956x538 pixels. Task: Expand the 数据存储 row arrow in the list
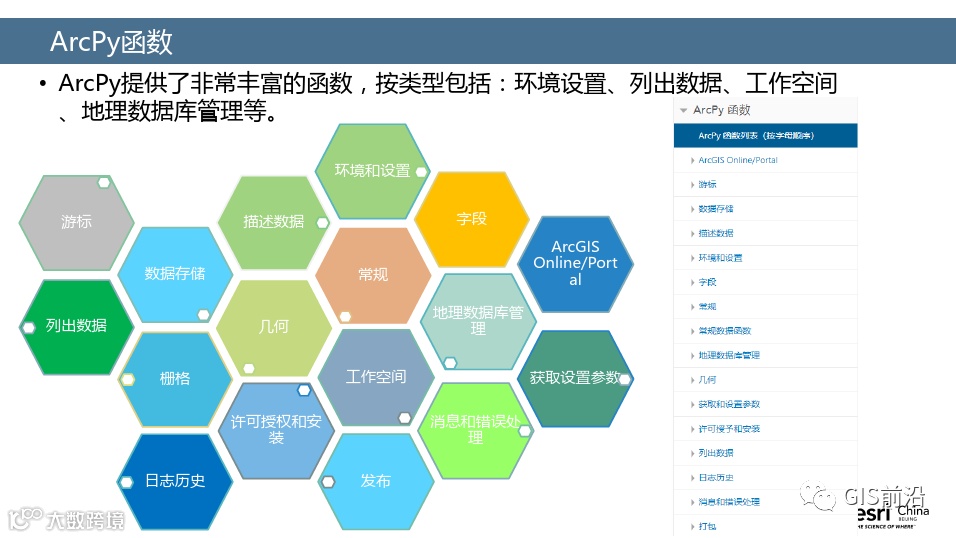point(693,209)
